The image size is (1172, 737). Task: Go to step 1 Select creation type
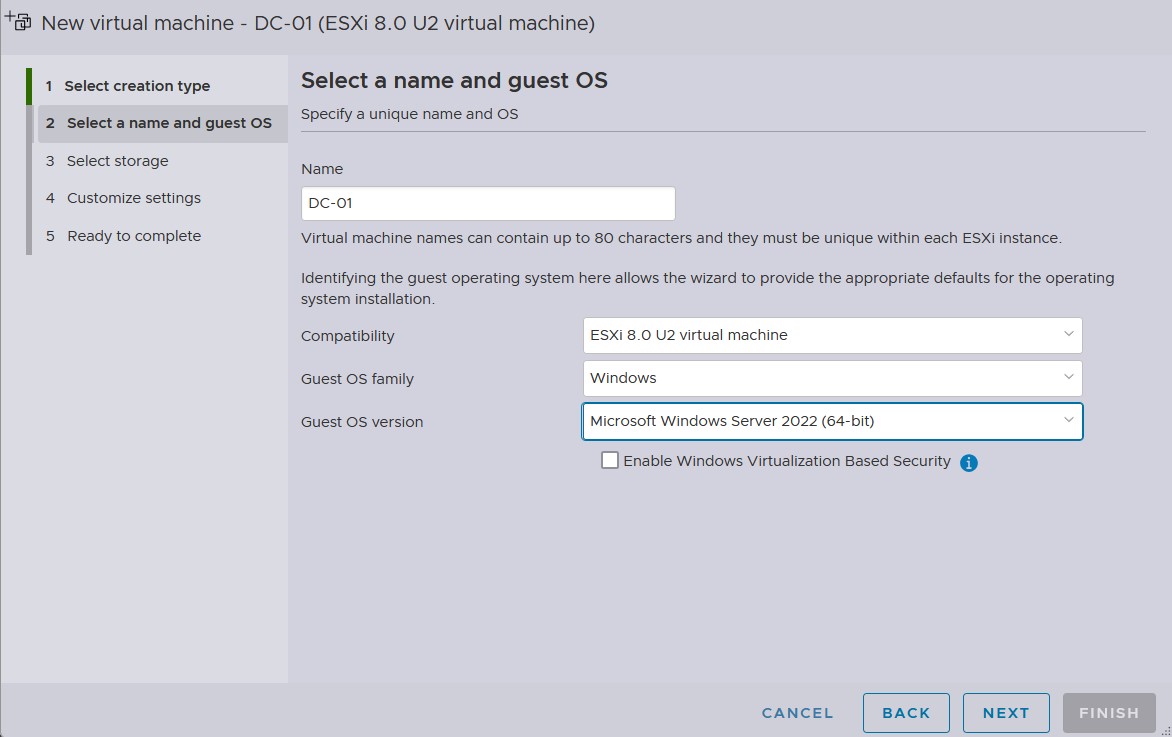tap(137, 86)
